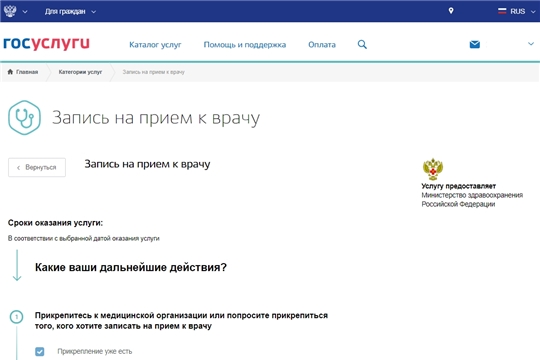Click the home icon in breadcrumbs
Image resolution: width=540 pixels, height=360 pixels.
10,72
